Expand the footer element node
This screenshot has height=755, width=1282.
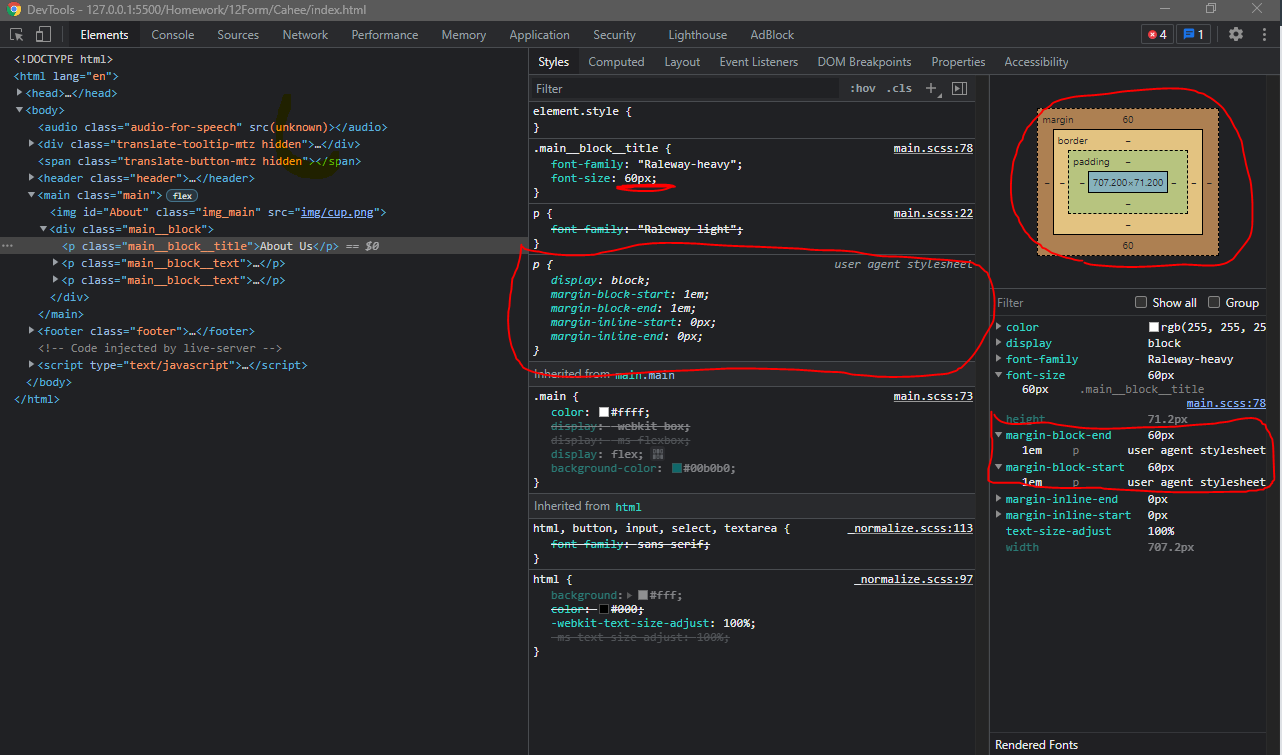coord(32,331)
